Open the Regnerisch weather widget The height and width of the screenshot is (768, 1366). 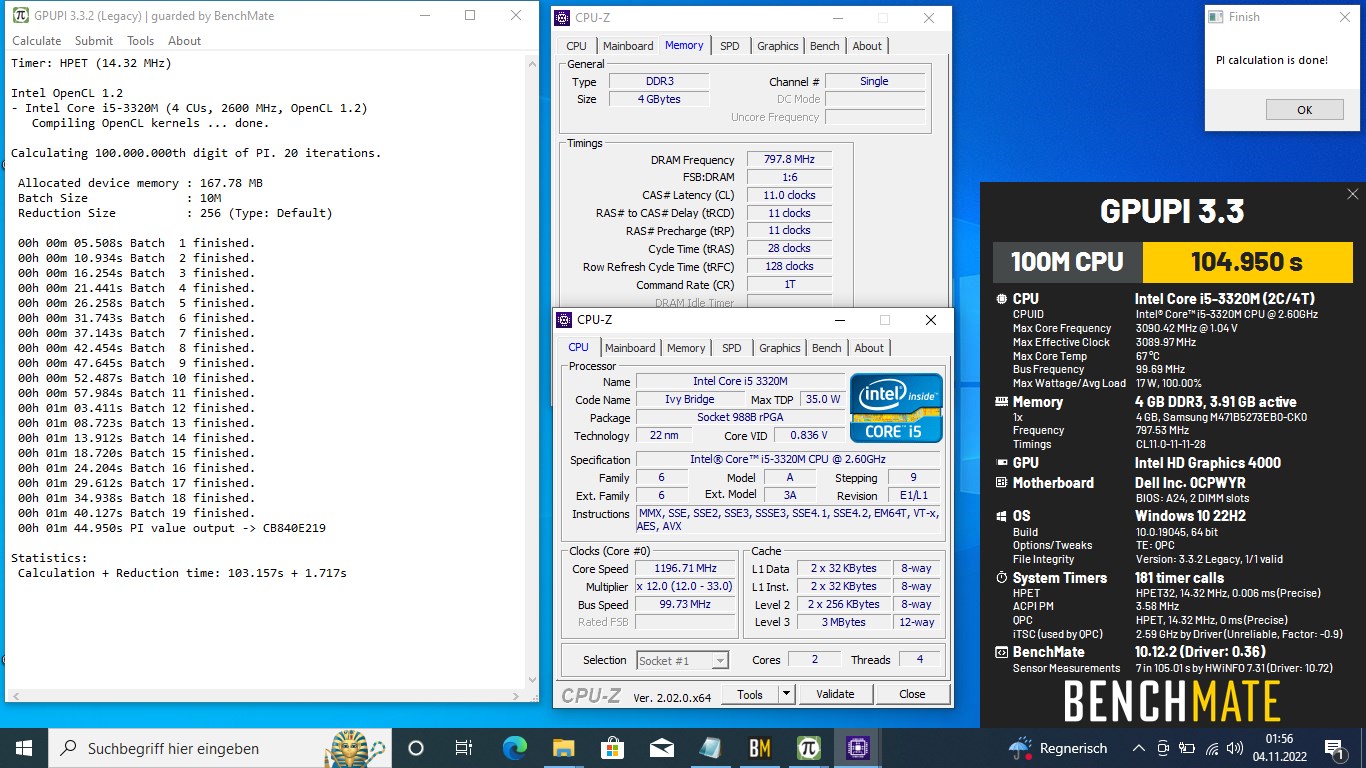[x=1059, y=747]
